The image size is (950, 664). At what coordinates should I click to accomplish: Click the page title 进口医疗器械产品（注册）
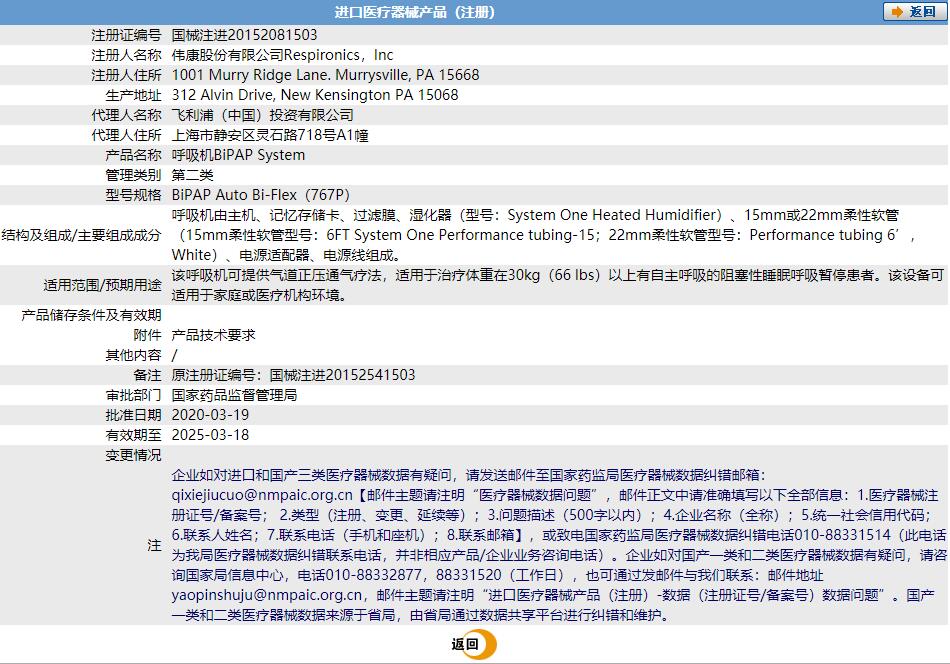pos(415,12)
